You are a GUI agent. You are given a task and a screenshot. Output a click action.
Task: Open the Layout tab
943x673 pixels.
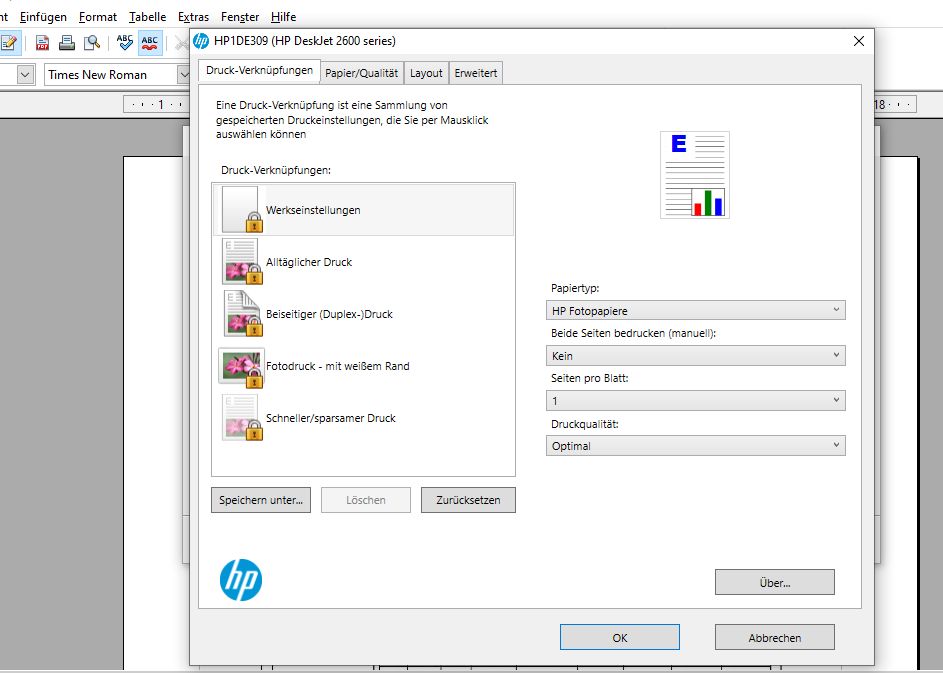point(426,73)
